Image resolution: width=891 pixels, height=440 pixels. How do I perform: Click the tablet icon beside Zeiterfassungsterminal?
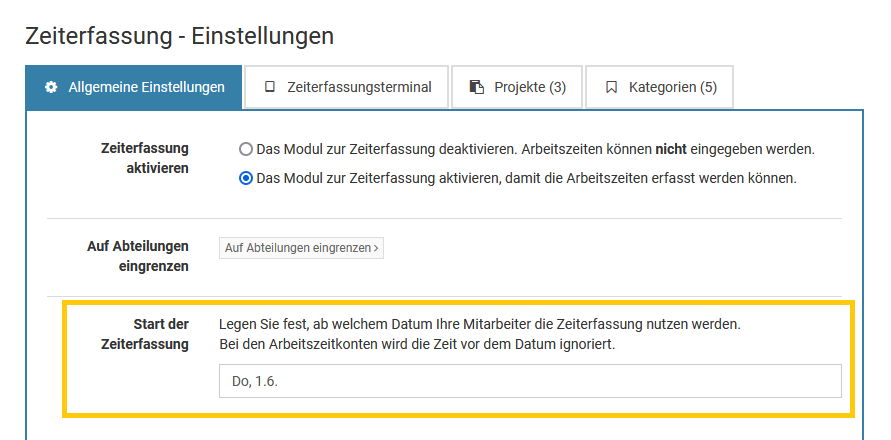click(x=269, y=88)
